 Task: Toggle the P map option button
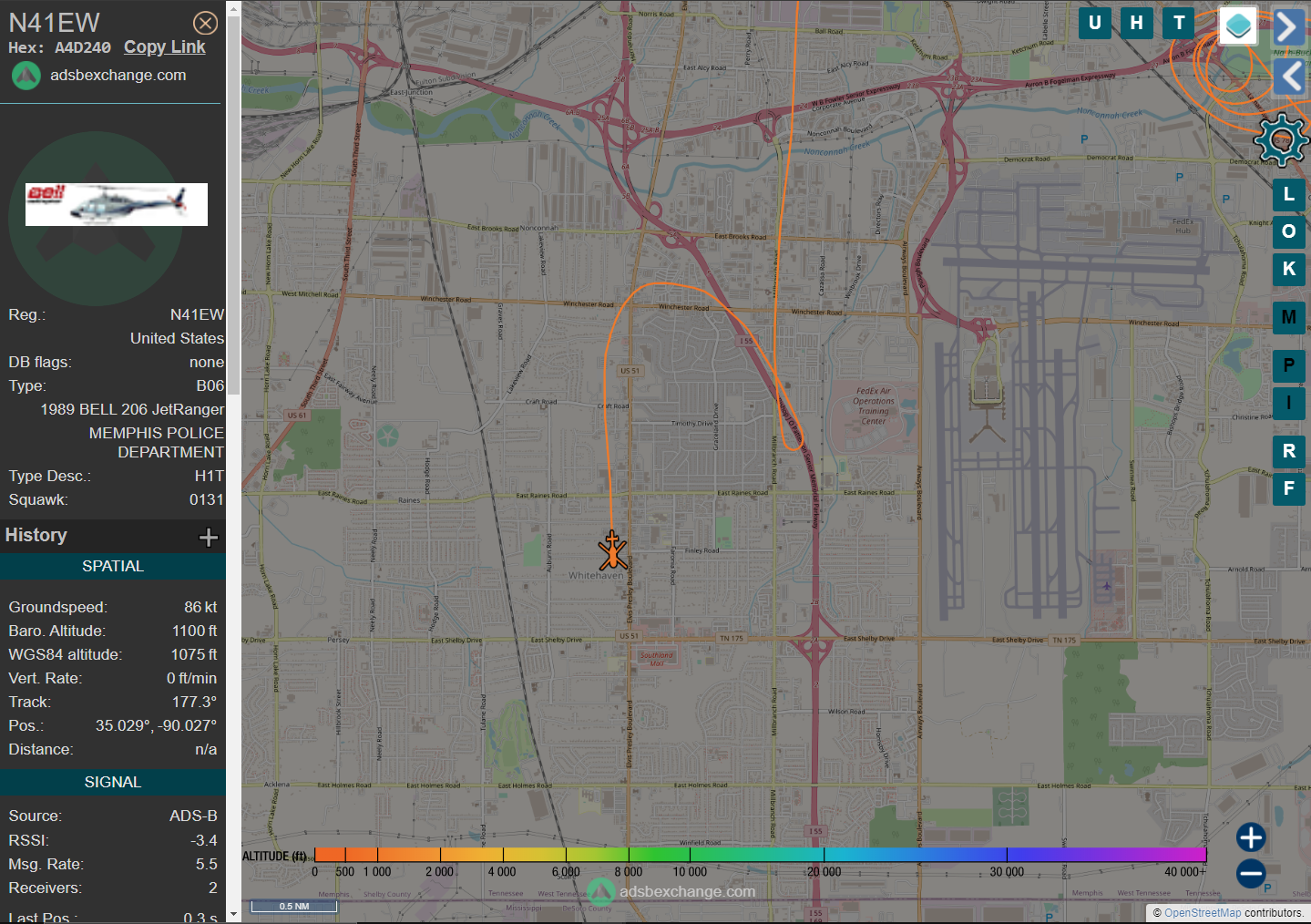[x=1288, y=365]
